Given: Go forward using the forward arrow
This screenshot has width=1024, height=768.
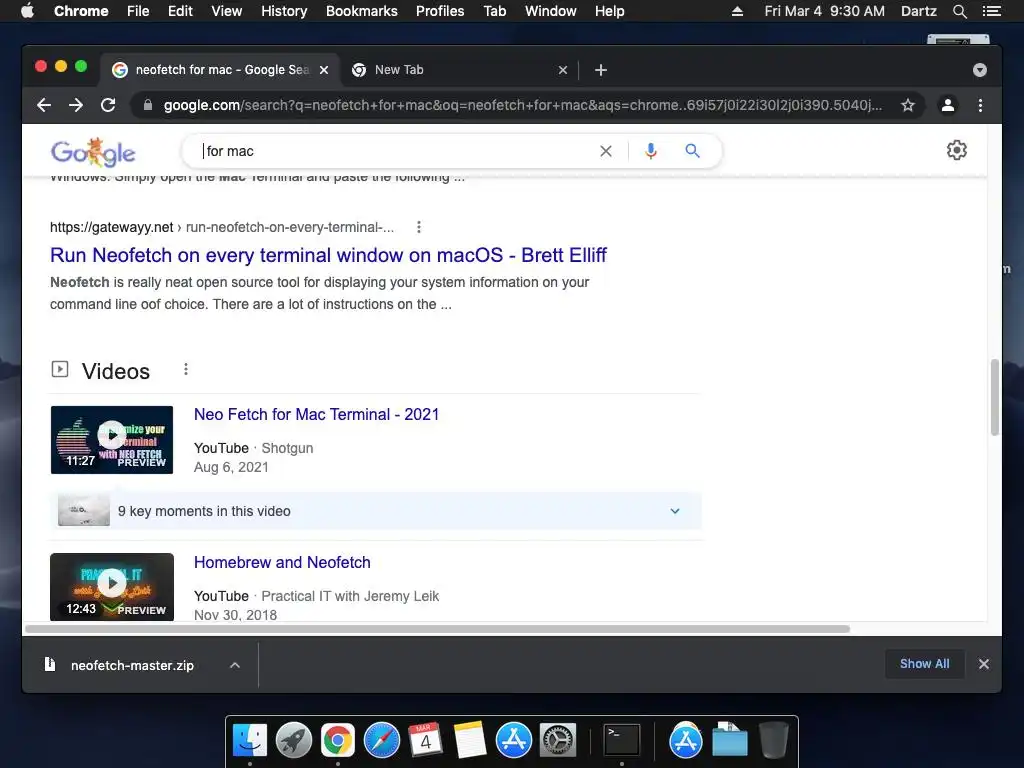Looking at the screenshot, I should click(x=76, y=105).
